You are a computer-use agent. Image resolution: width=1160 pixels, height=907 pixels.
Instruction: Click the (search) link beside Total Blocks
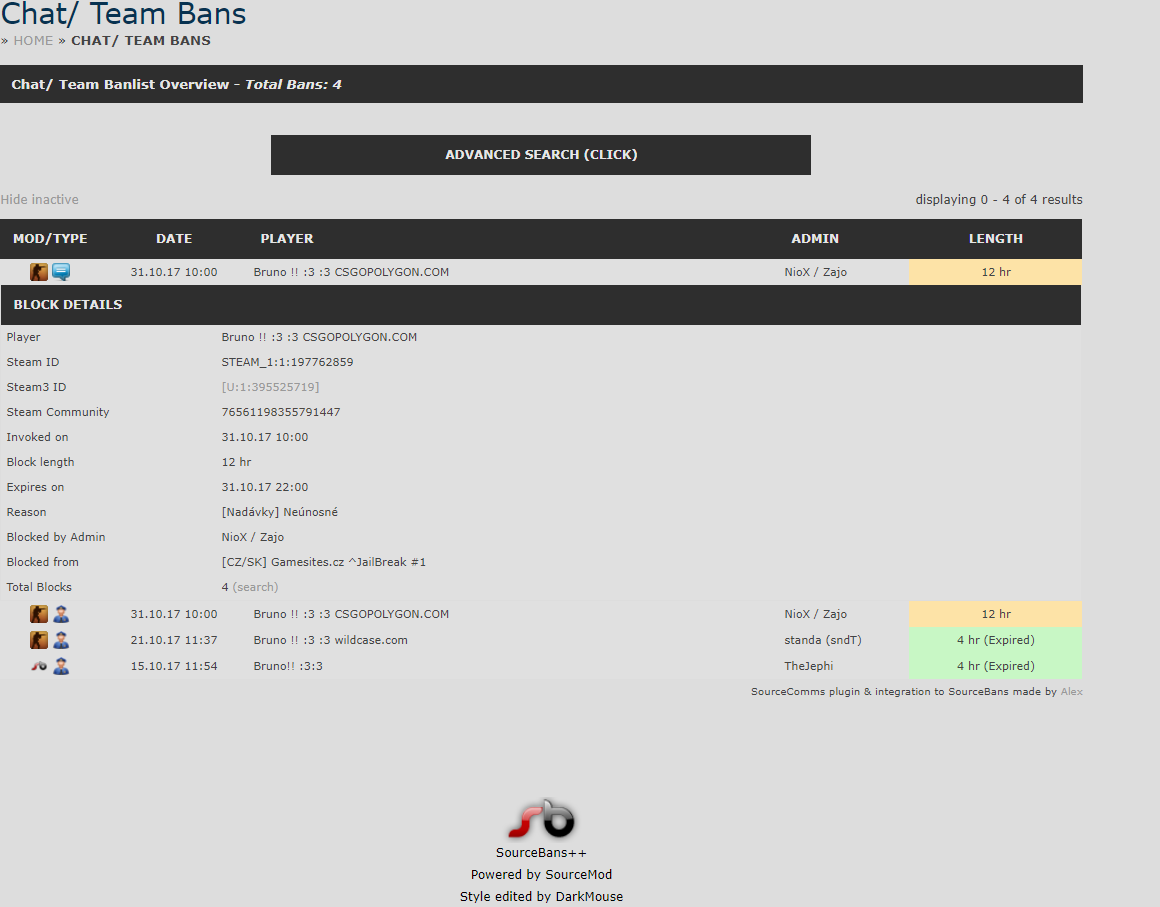[255, 587]
